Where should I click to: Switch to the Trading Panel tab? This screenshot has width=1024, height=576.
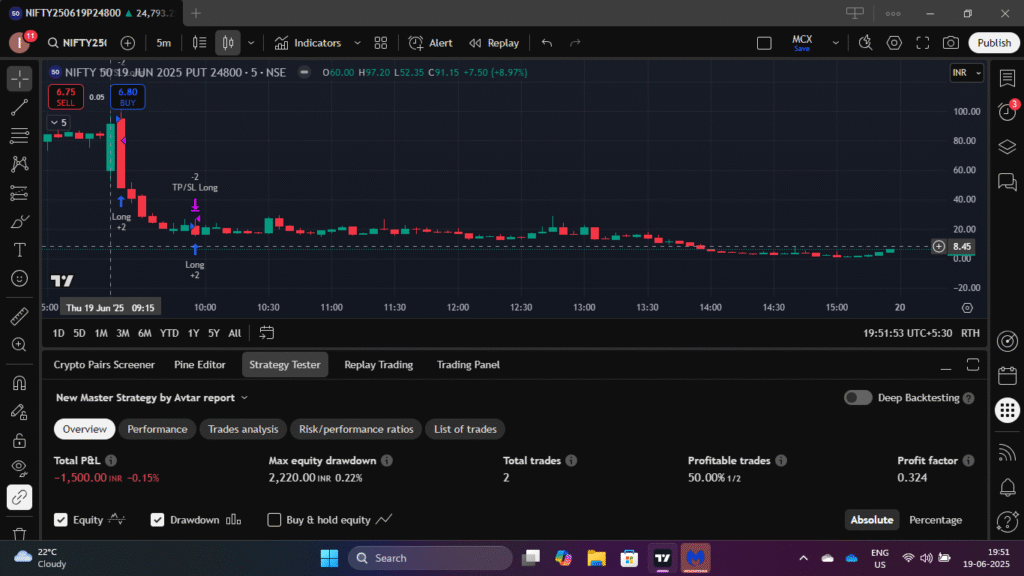tap(468, 365)
